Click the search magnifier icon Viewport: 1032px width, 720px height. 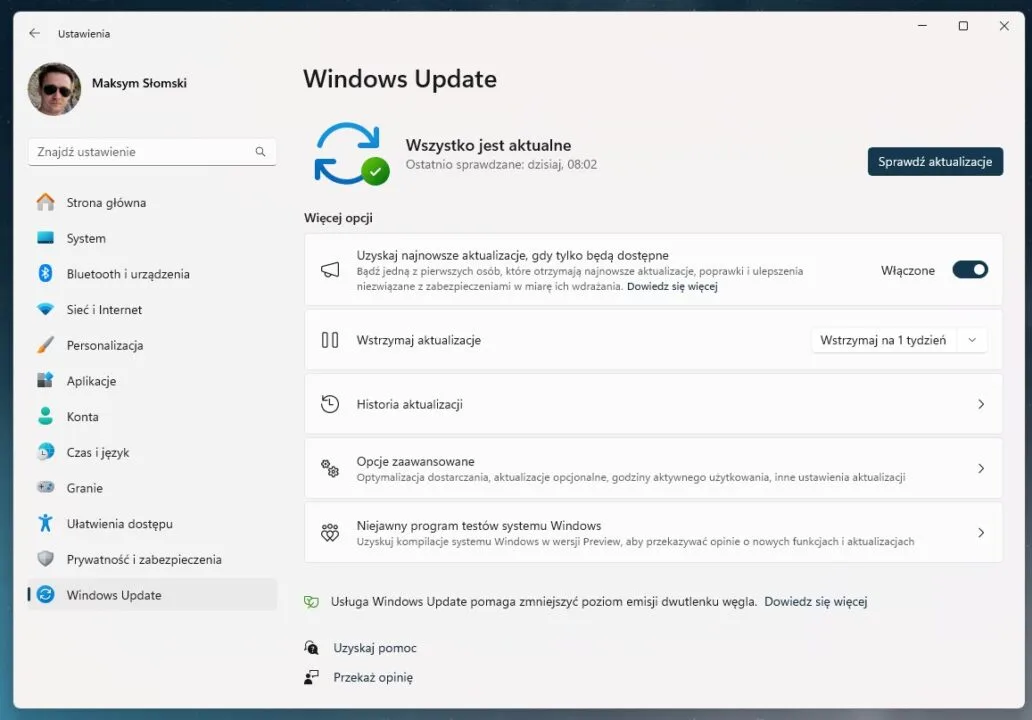[x=260, y=152]
